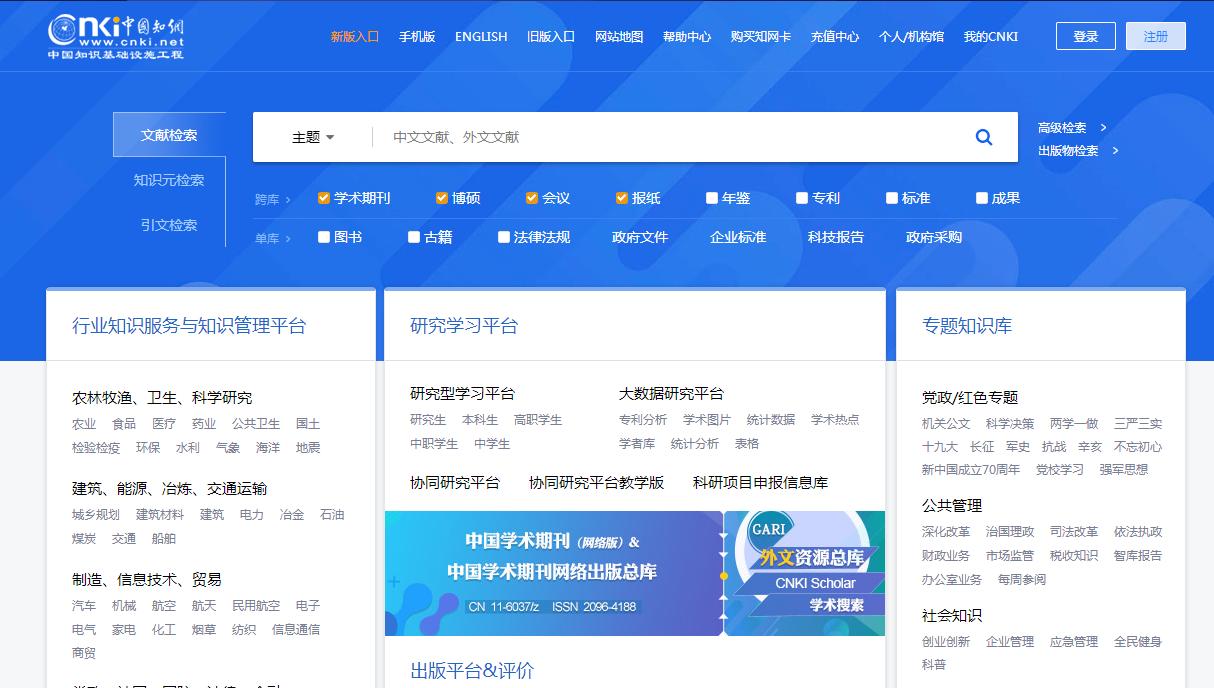Click the 购买知网卡 link
This screenshot has height=688, width=1214.
pos(761,36)
